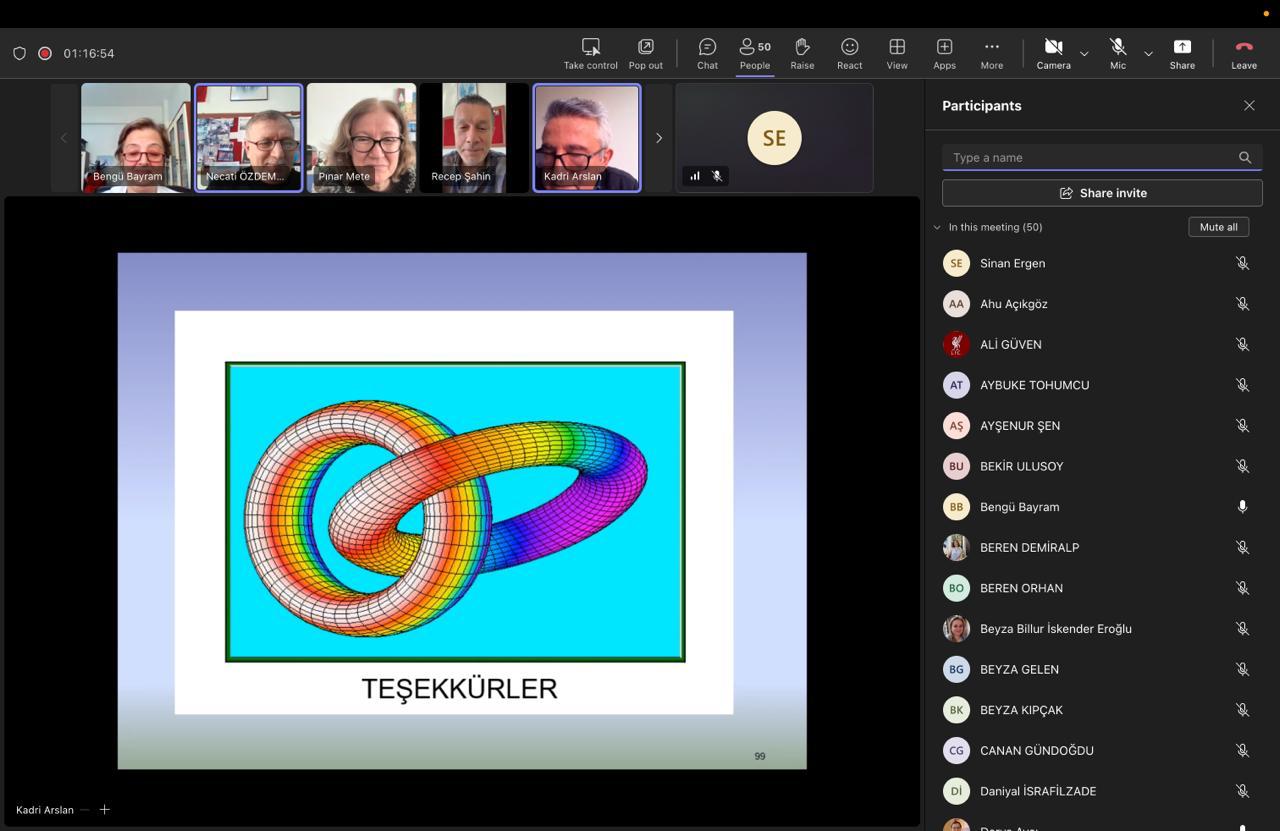Select the People tab

pyautogui.click(x=755, y=54)
